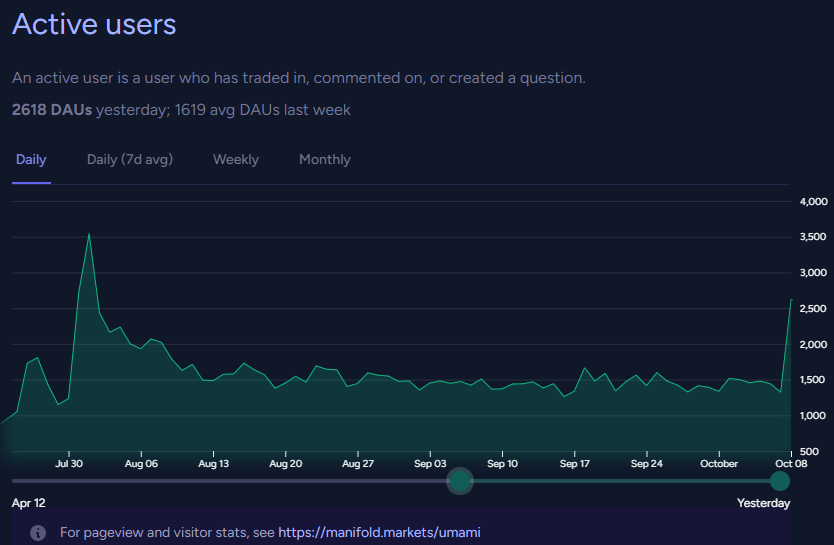
Task: Click the active user definition sentence
Action: coord(299,78)
